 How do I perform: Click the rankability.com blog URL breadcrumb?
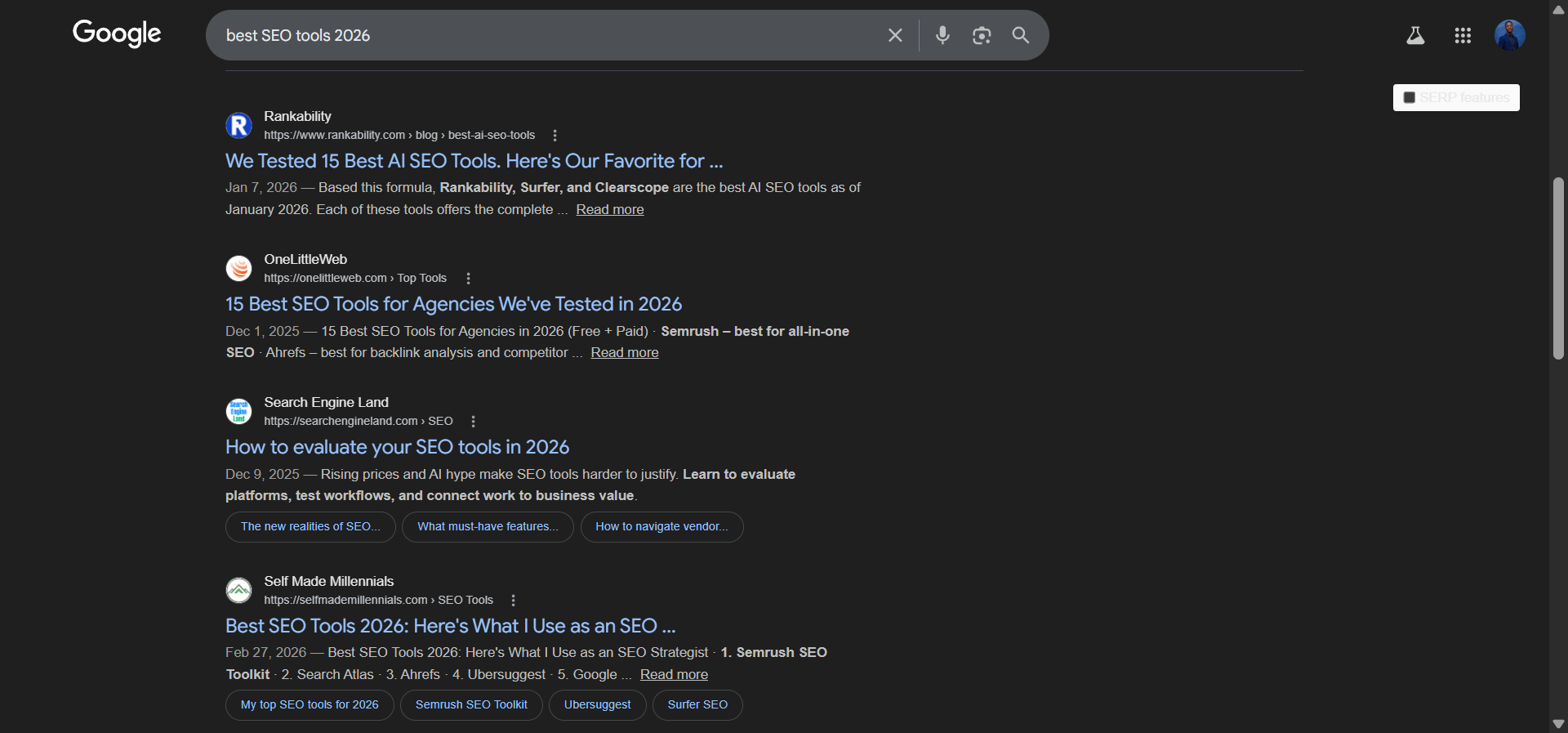click(x=399, y=136)
